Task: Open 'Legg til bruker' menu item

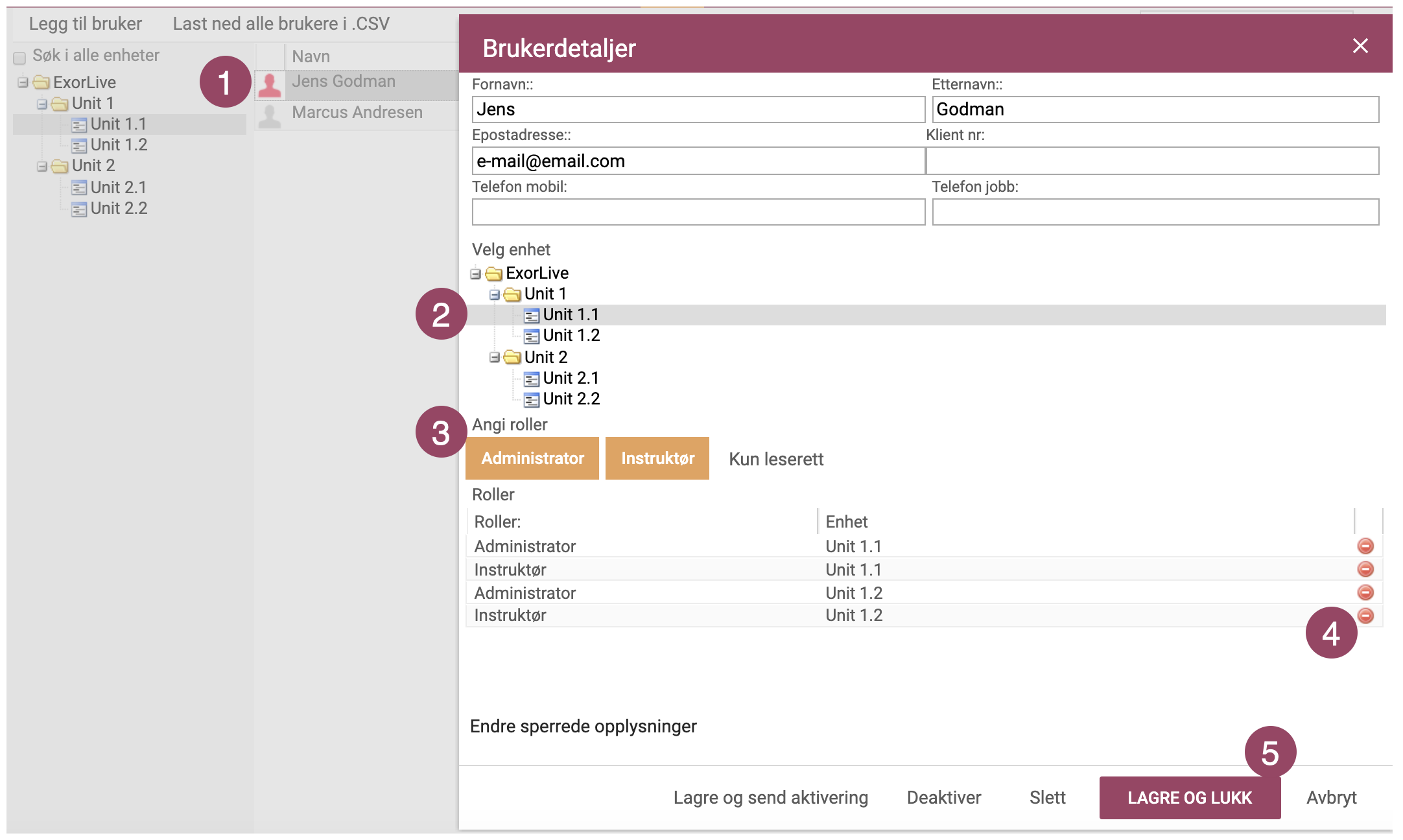Action: point(85,24)
